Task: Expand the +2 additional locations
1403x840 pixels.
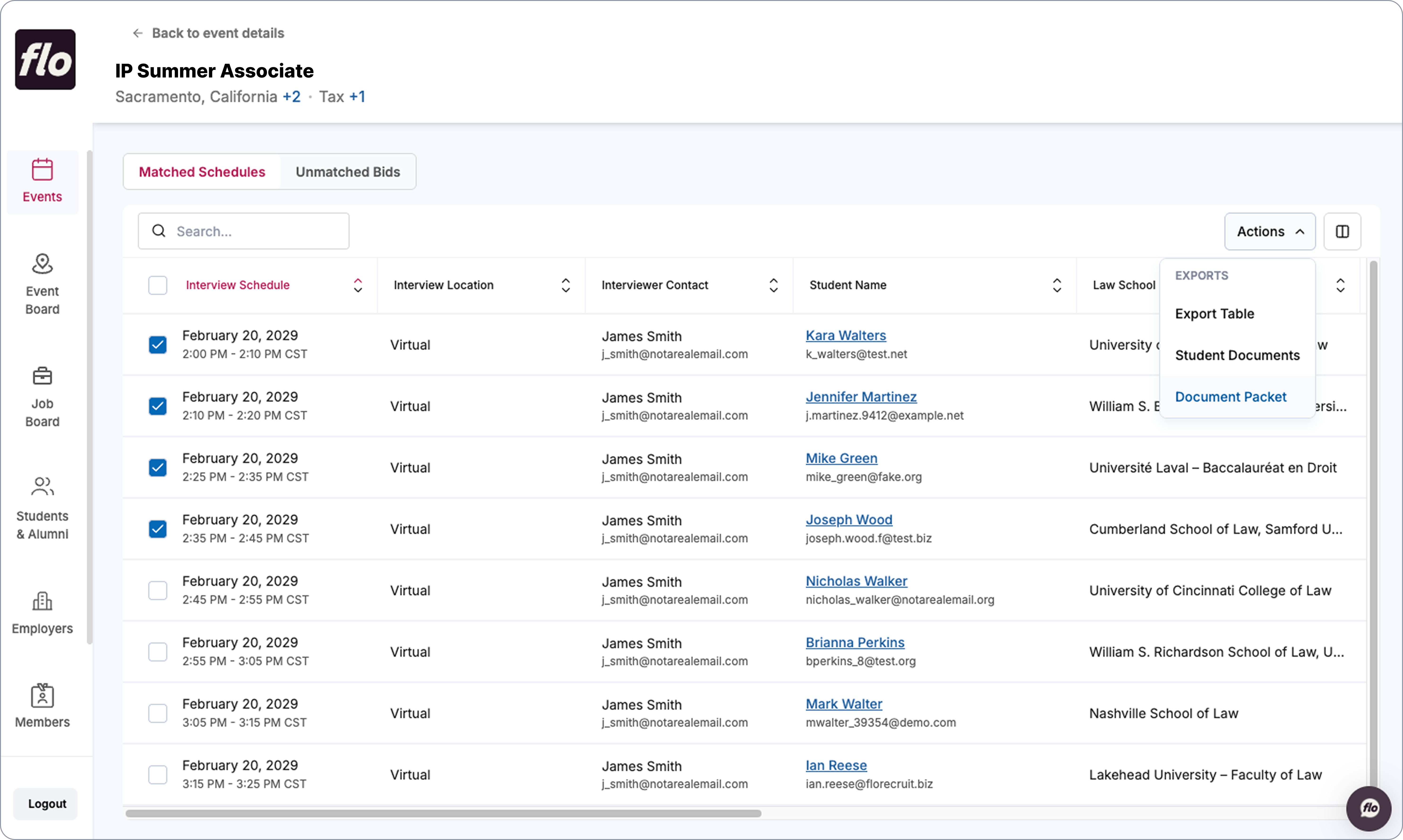Action: [x=291, y=97]
